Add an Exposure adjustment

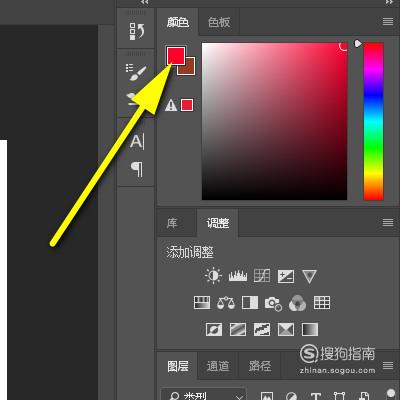click(x=286, y=276)
